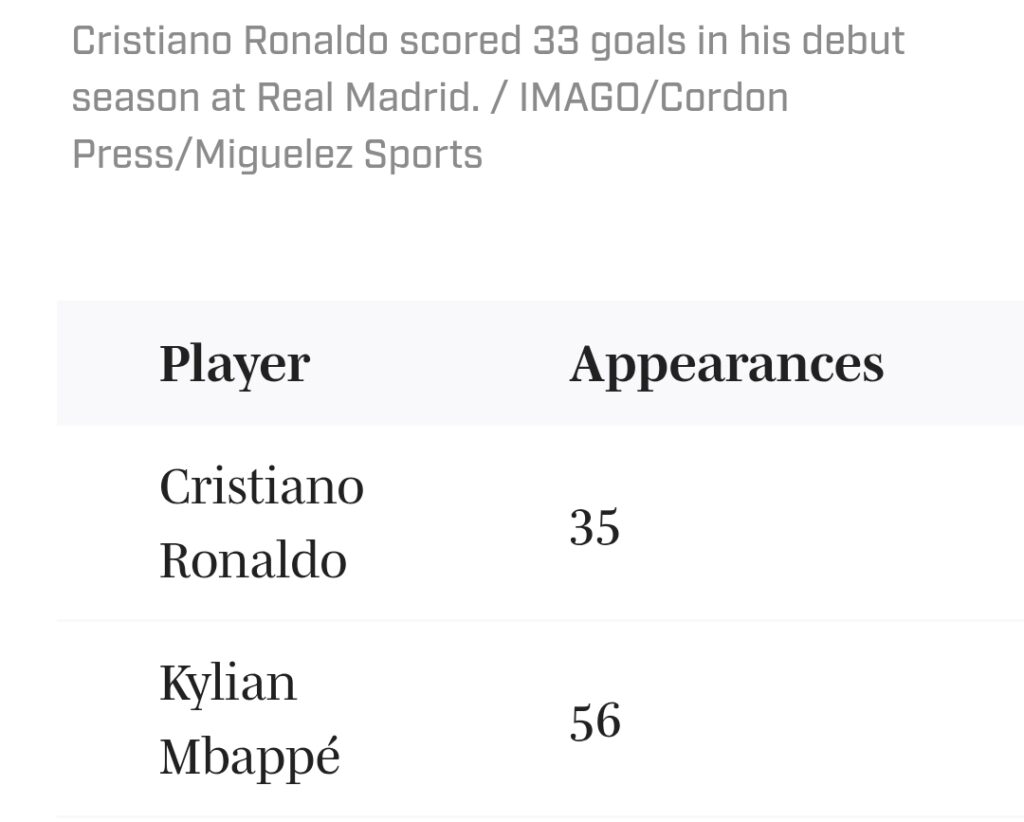
Task: Select the word "Cristiano" in the table
Action: (261, 487)
